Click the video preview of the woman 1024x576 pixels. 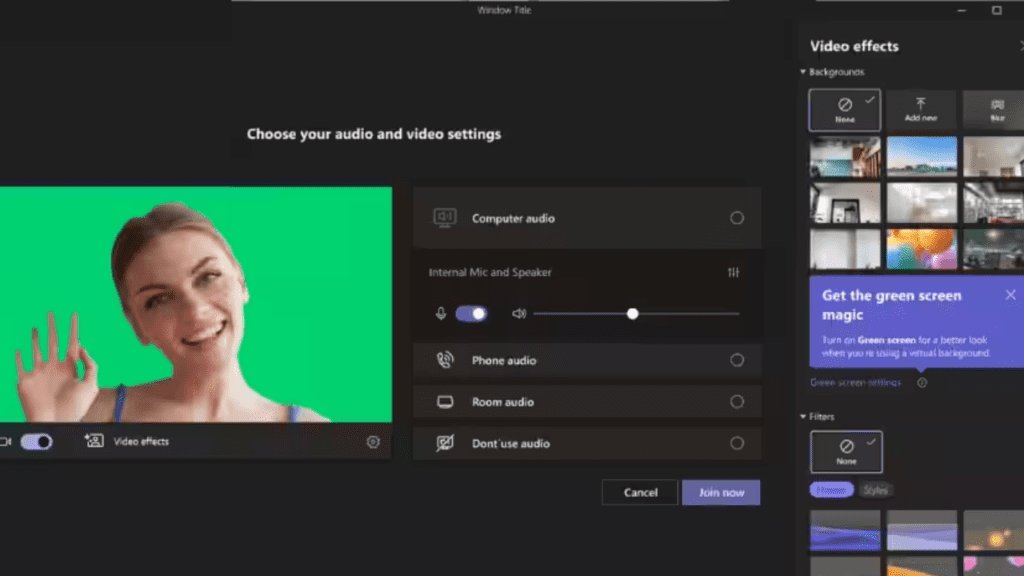click(196, 304)
